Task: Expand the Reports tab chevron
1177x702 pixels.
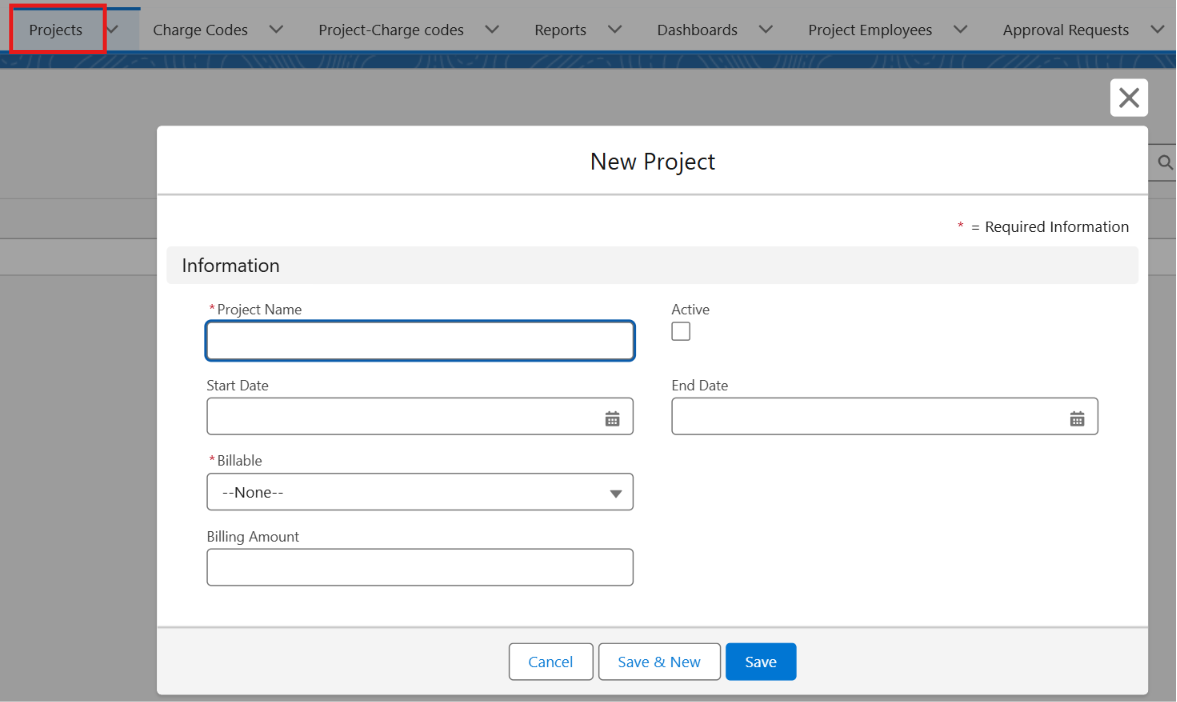Action: pos(615,29)
